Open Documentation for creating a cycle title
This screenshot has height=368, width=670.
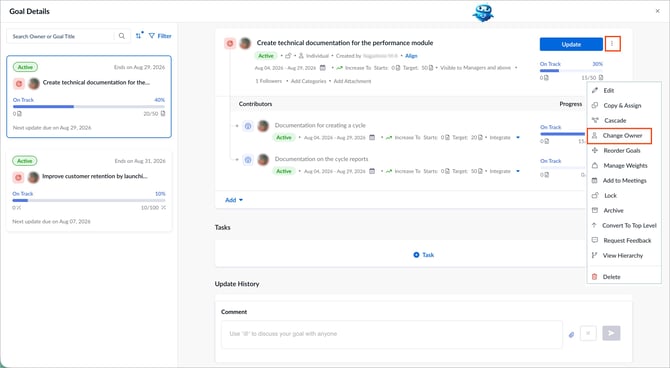click(320, 125)
